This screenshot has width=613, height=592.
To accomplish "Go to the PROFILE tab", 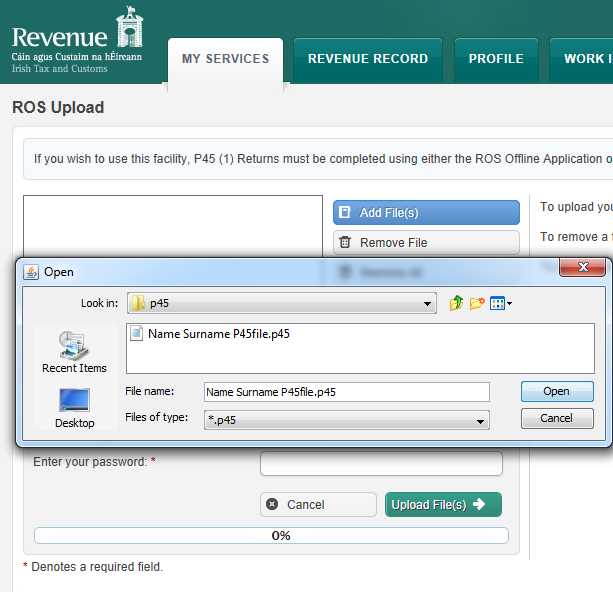I will click(x=496, y=59).
